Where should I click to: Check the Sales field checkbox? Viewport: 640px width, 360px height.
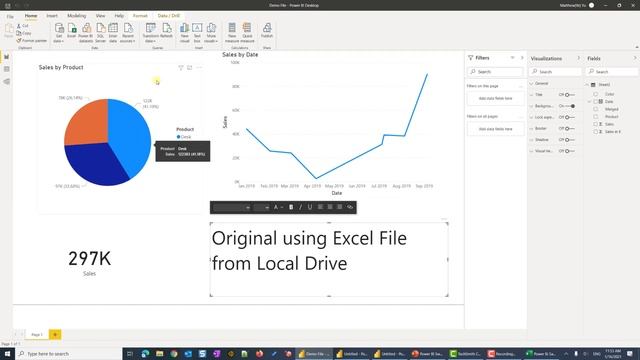(596, 124)
